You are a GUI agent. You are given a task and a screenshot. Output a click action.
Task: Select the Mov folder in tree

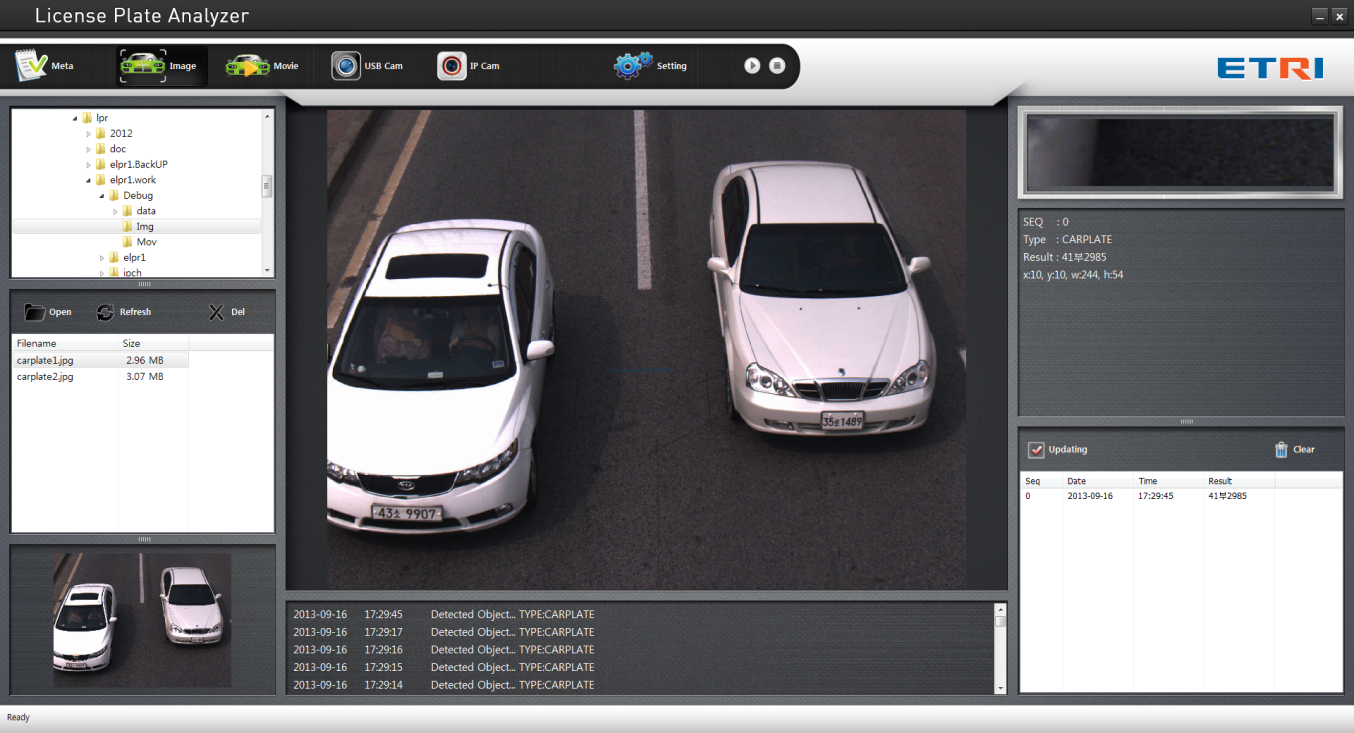point(146,242)
